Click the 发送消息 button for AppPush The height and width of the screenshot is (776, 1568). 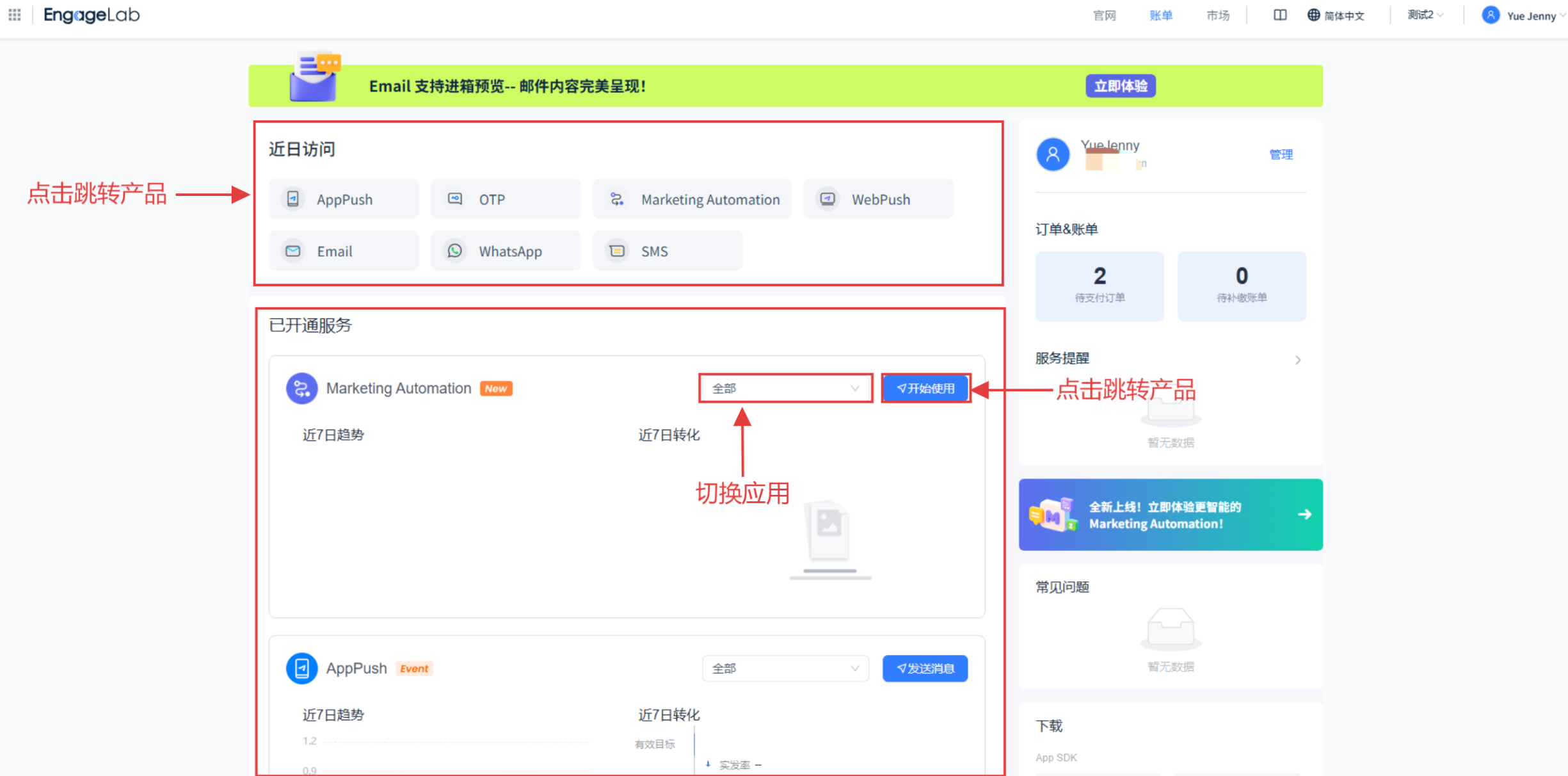[x=925, y=668]
